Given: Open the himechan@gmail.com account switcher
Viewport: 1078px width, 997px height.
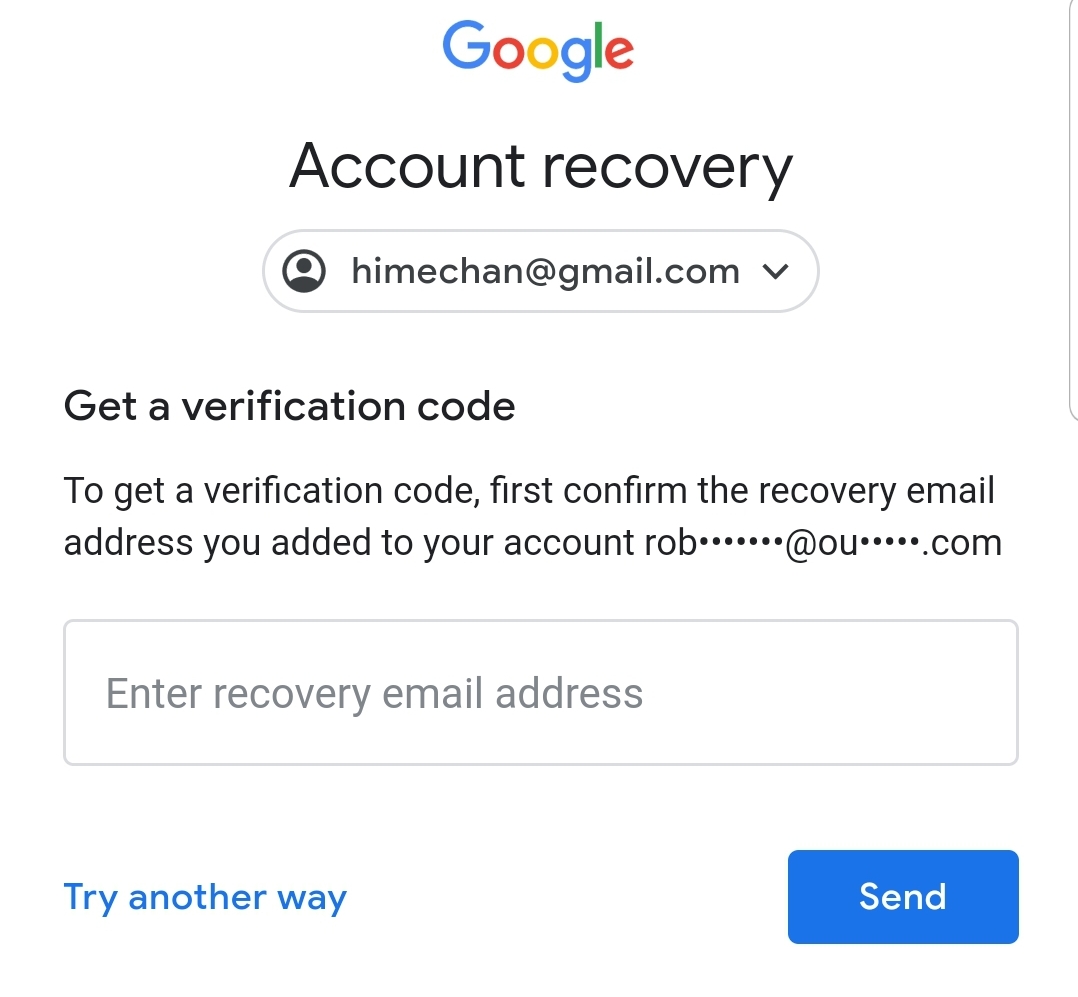Looking at the screenshot, I should pyautogui.click(x=540, y=271).
